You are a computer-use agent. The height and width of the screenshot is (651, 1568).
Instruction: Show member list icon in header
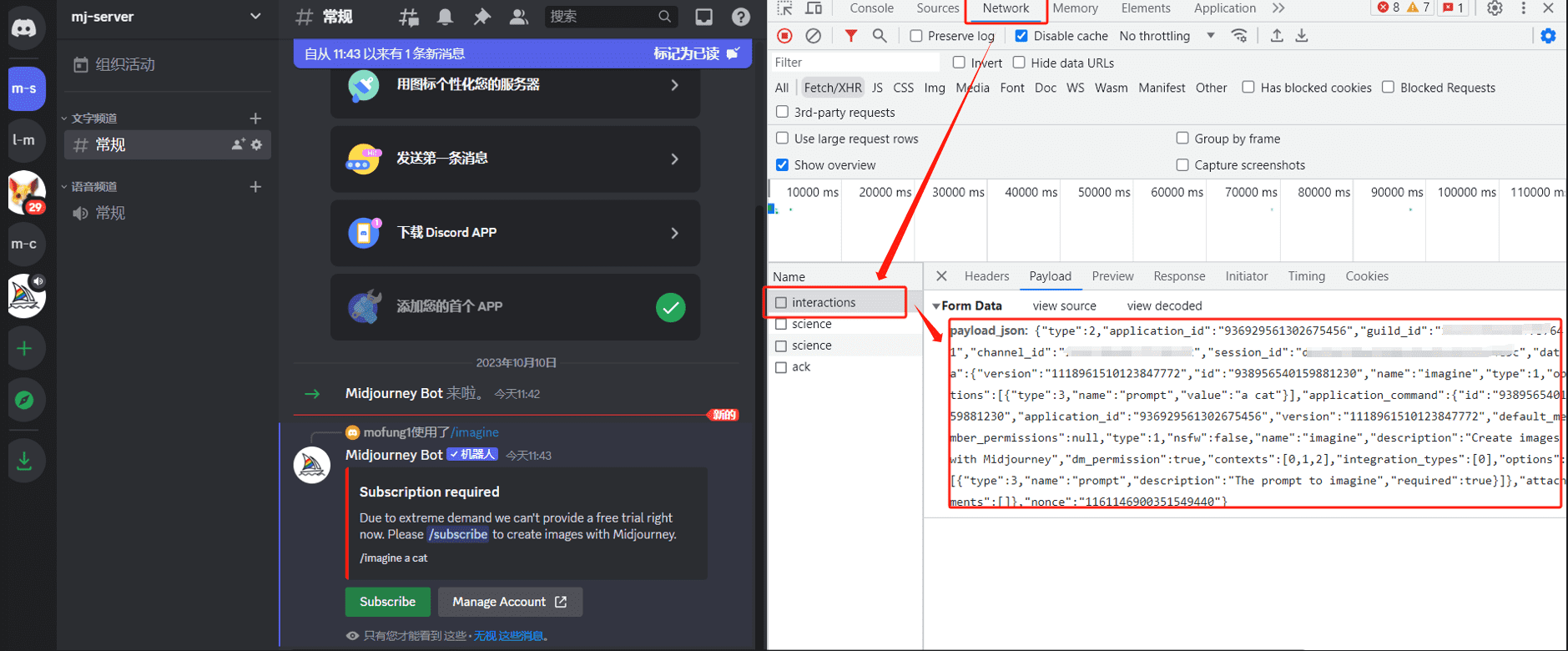point(518,17)
